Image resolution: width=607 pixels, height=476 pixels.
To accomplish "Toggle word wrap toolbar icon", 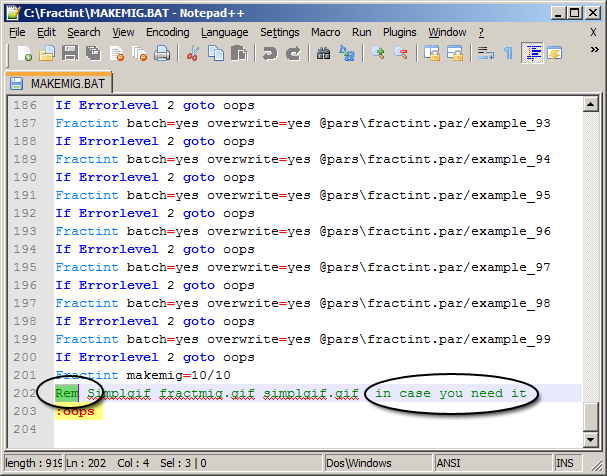I will pyautogui.click(x=485, y=53).
